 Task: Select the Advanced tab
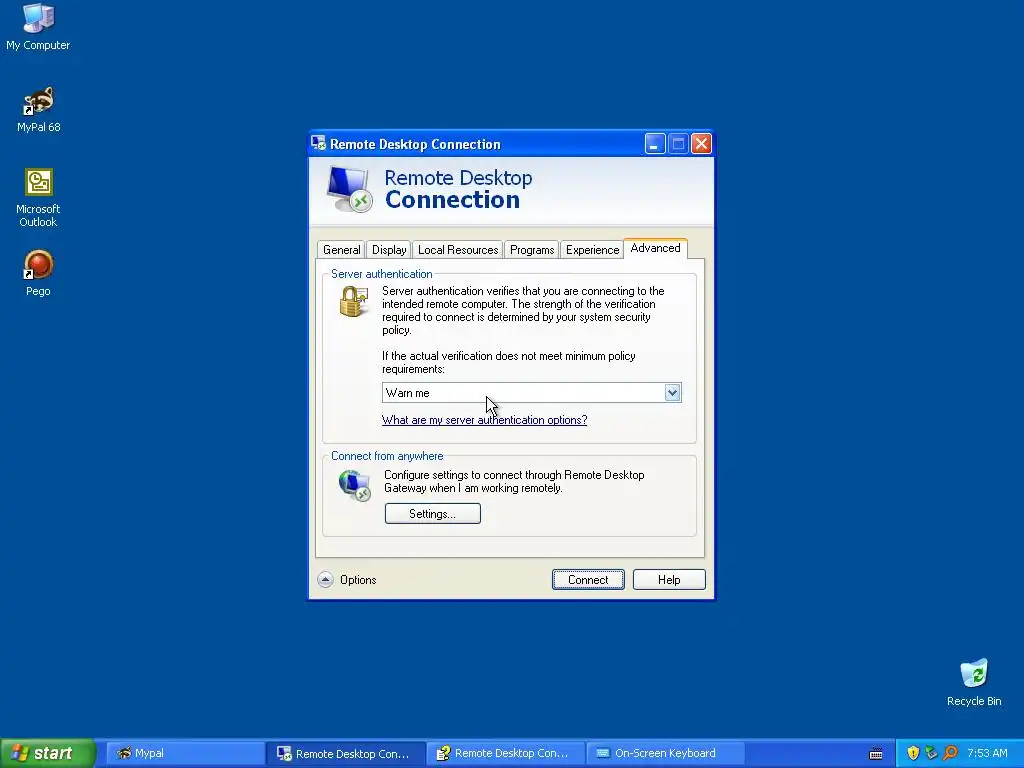coord(655,248)
